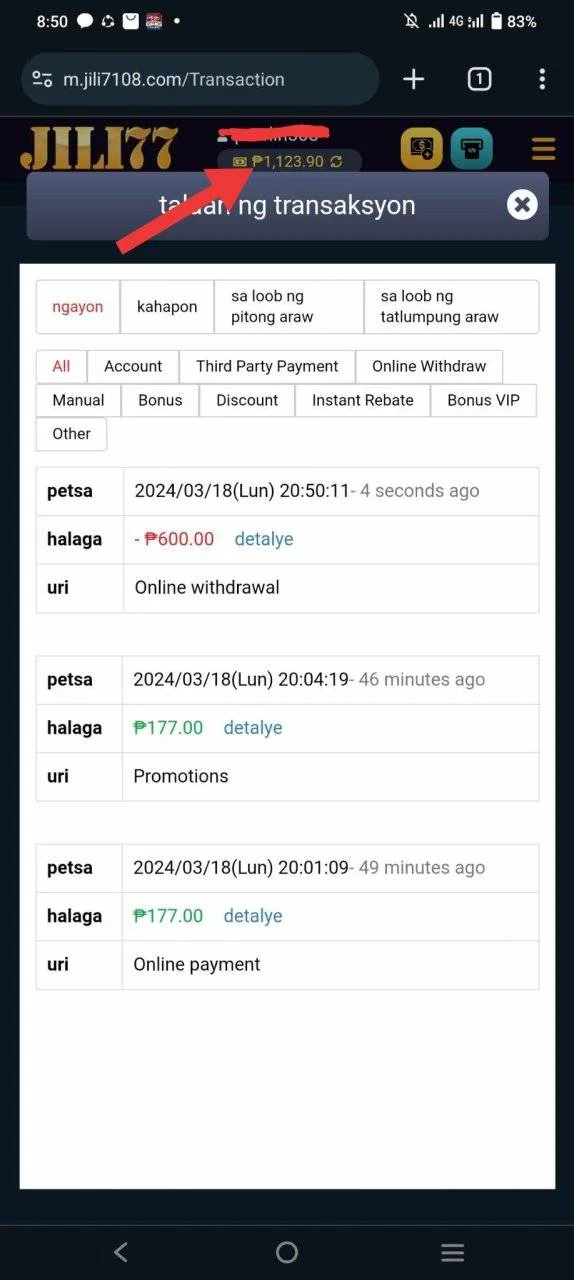The width and height of the screenshot is (574, 1280).
Task: Select the sa loob ng pitong araw filter
Action: pos(289,307)
